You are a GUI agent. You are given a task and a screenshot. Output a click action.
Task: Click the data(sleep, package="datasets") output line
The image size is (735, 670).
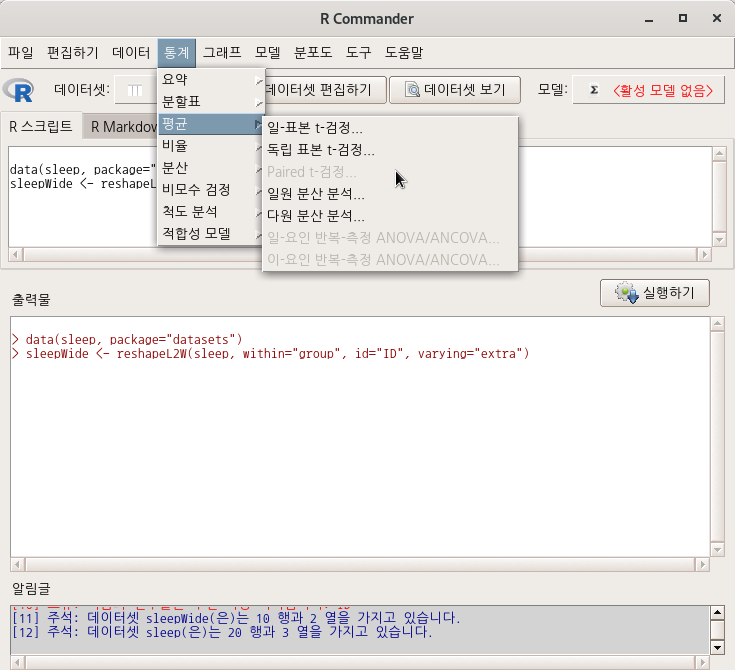(x=127, y=339)
